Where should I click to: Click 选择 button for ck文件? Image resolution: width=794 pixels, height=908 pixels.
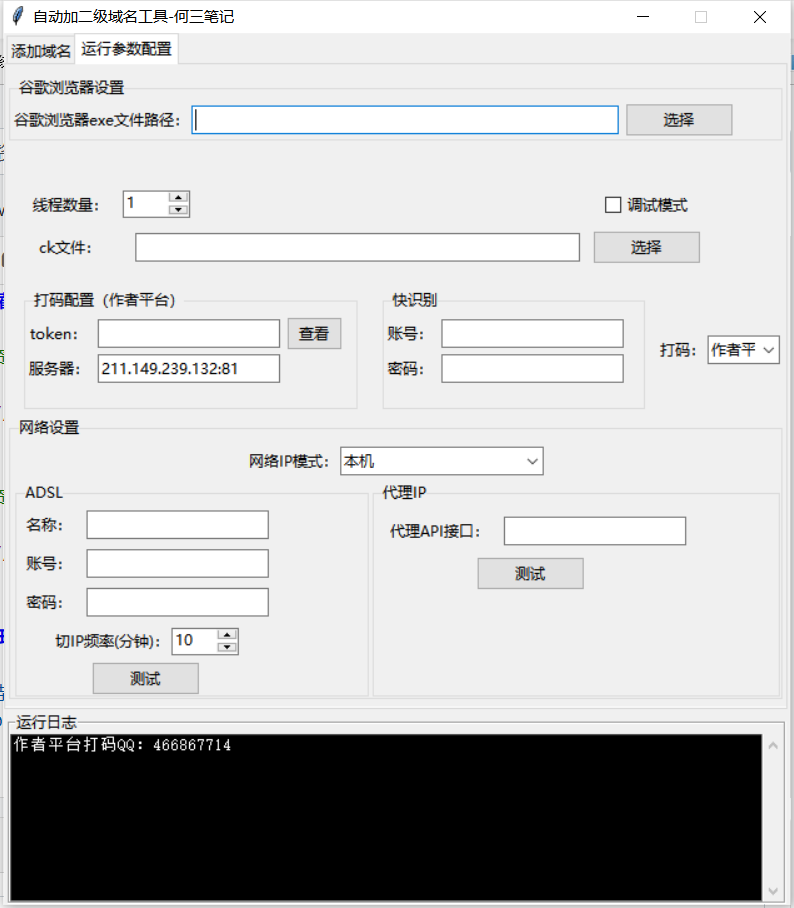(646, 247)
